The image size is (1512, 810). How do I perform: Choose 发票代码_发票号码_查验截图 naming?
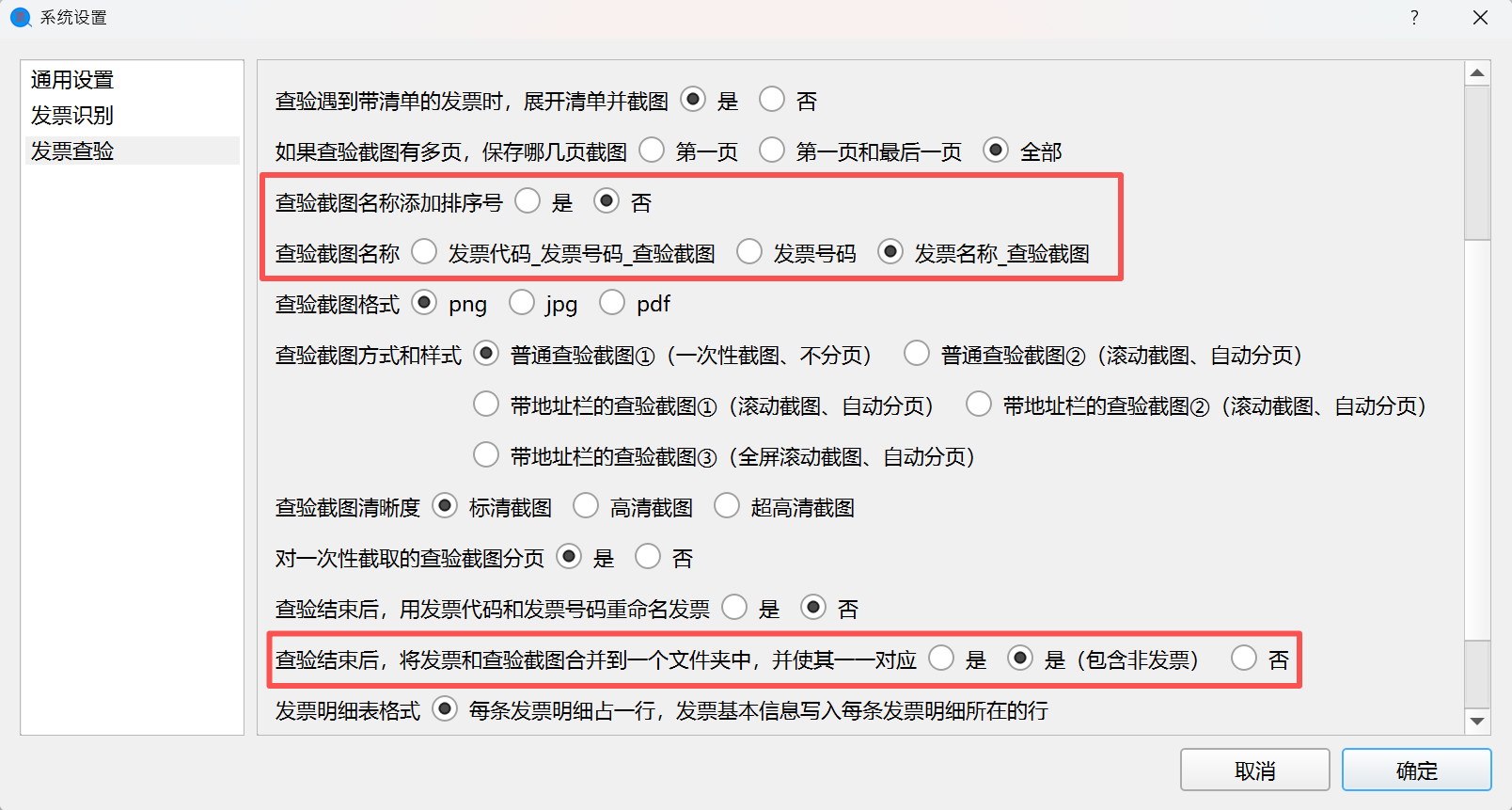(x=424, y=252)
